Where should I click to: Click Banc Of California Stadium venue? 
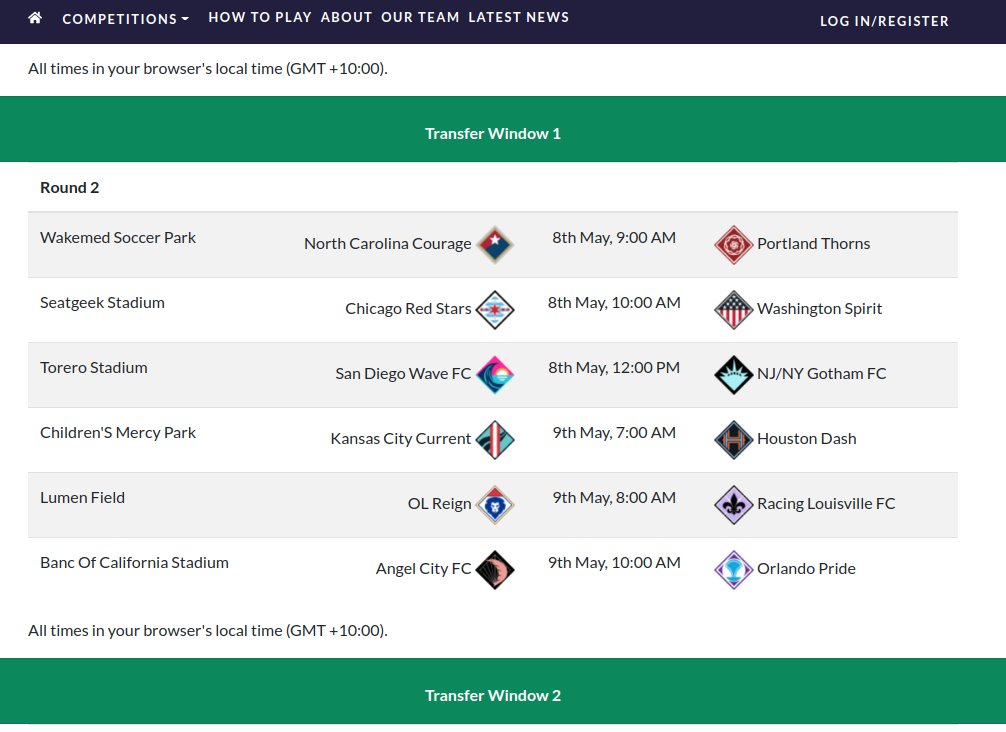tap(134, 563)
